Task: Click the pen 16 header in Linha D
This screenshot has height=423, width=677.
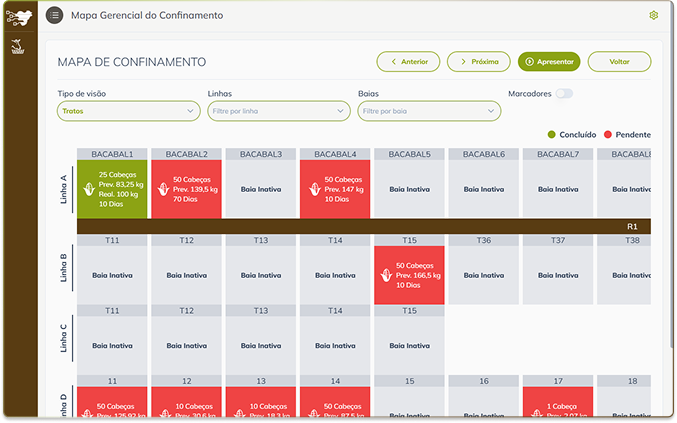Action: [x=484, y=381]
